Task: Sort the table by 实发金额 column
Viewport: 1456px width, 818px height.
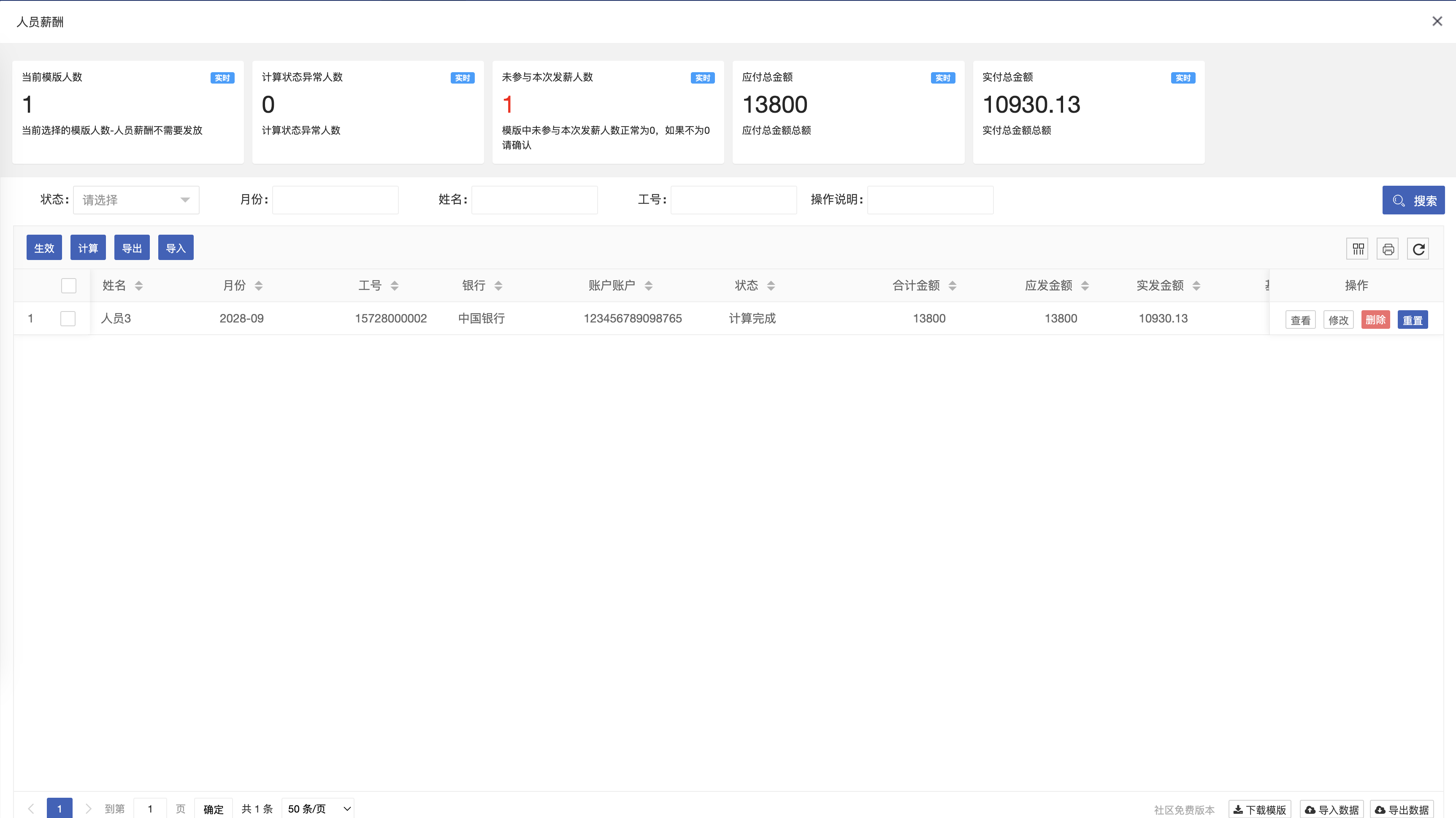Action: 1196,286
